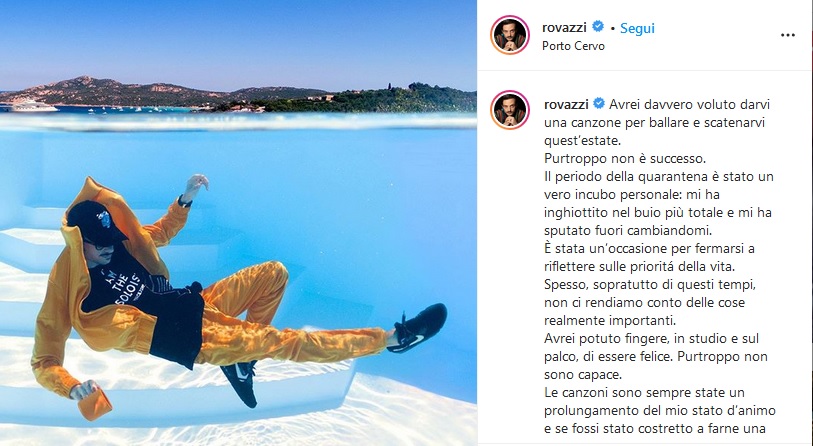The image size is (813, 446).
Task: Click the white yacht in the background
Action: [31, 106]
